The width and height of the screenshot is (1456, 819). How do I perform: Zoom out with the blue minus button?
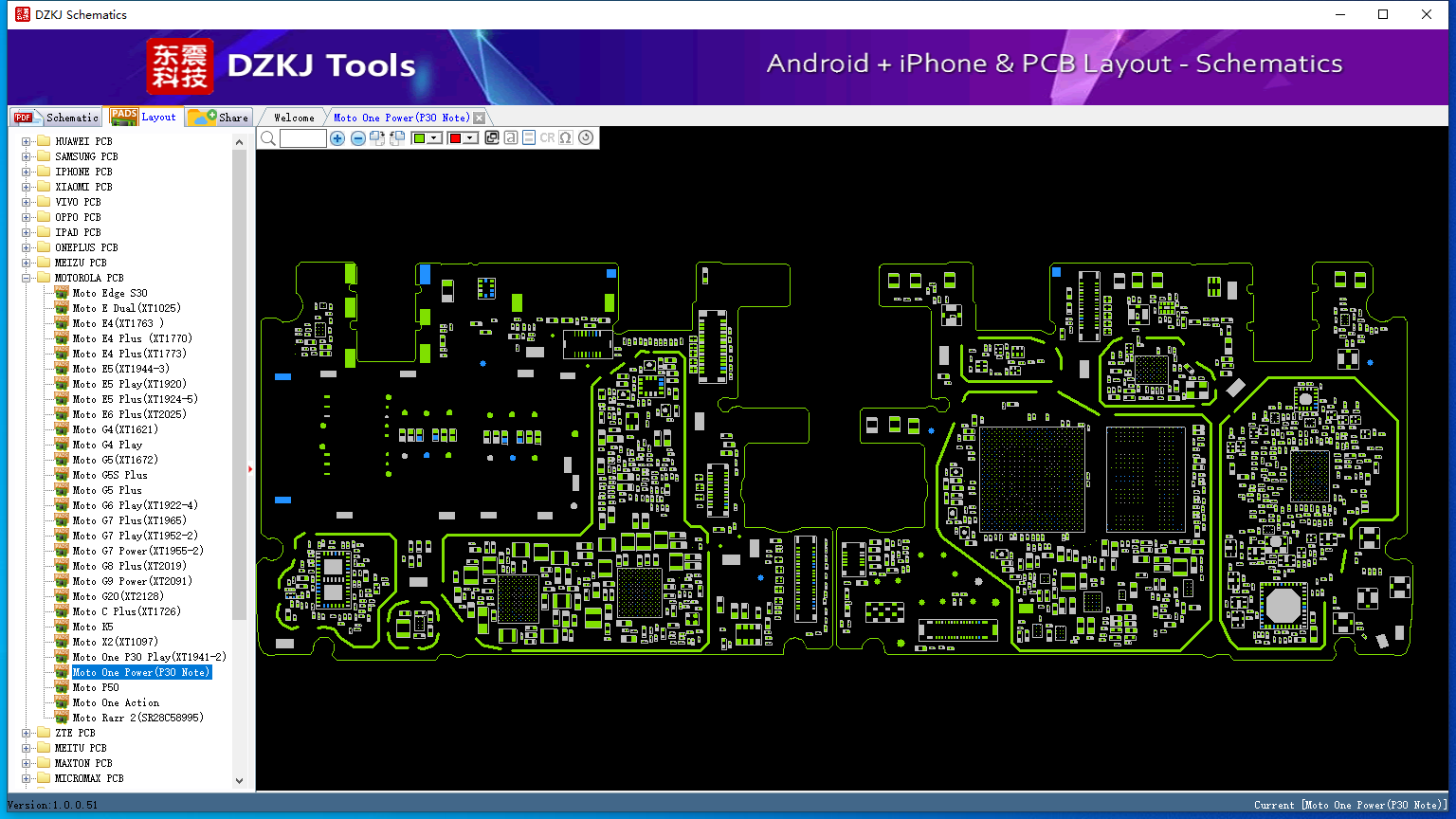tap(357, 138)
